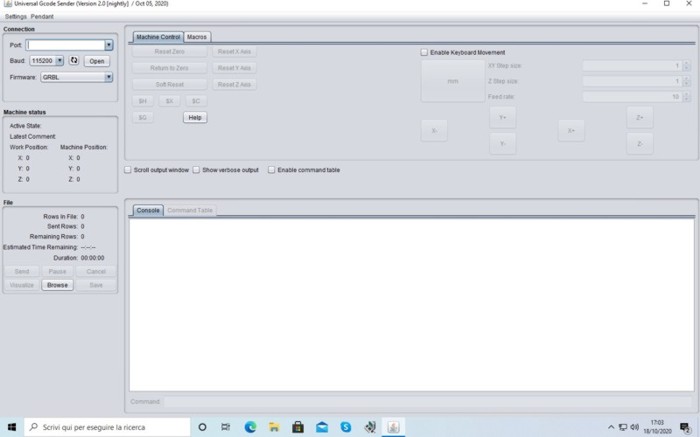Screen dimensions: 700x437
Task: Enable the Scroll output window checkbox
Action: coord(128,170)
